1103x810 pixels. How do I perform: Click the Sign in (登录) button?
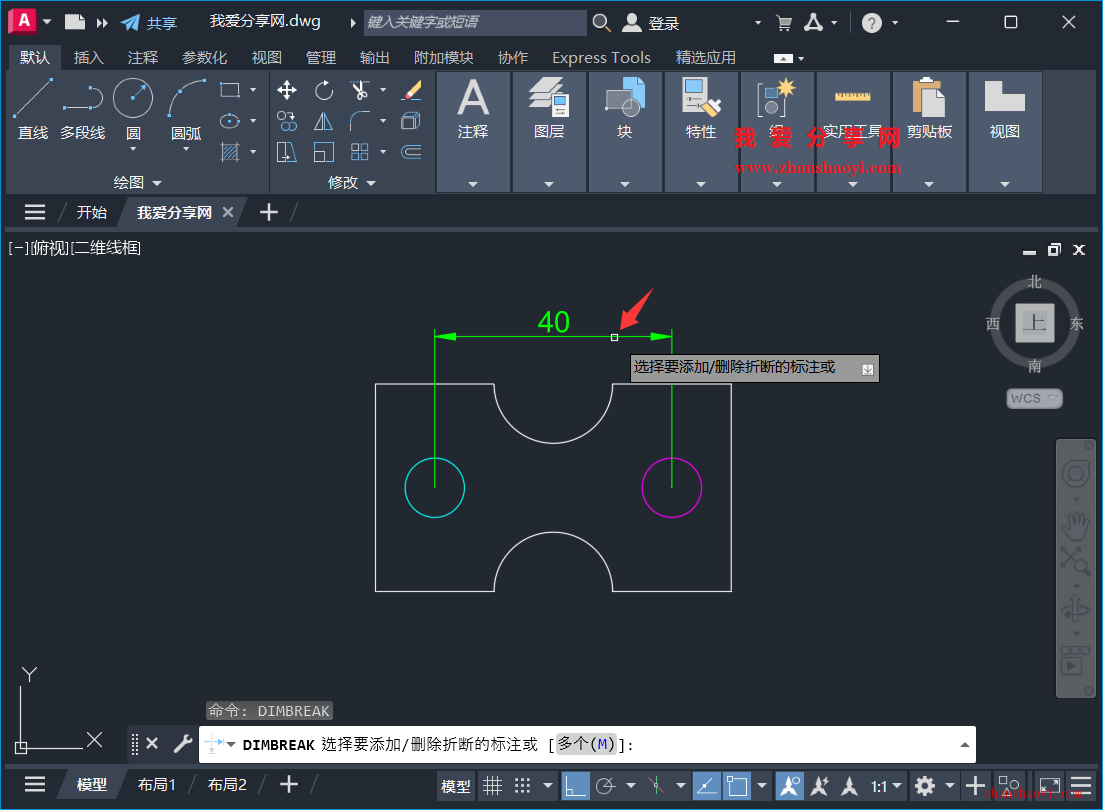point(651,23)
